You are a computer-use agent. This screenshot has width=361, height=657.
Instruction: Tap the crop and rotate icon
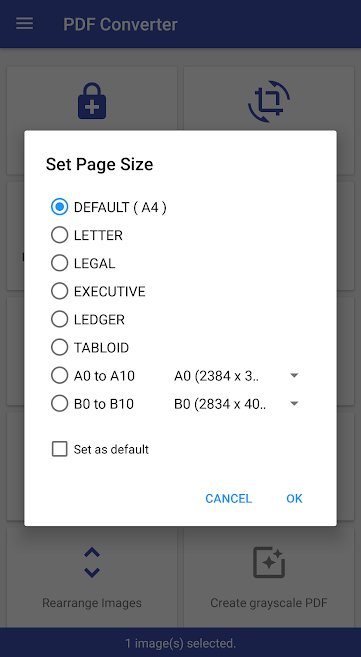click(x=269, y=101)
